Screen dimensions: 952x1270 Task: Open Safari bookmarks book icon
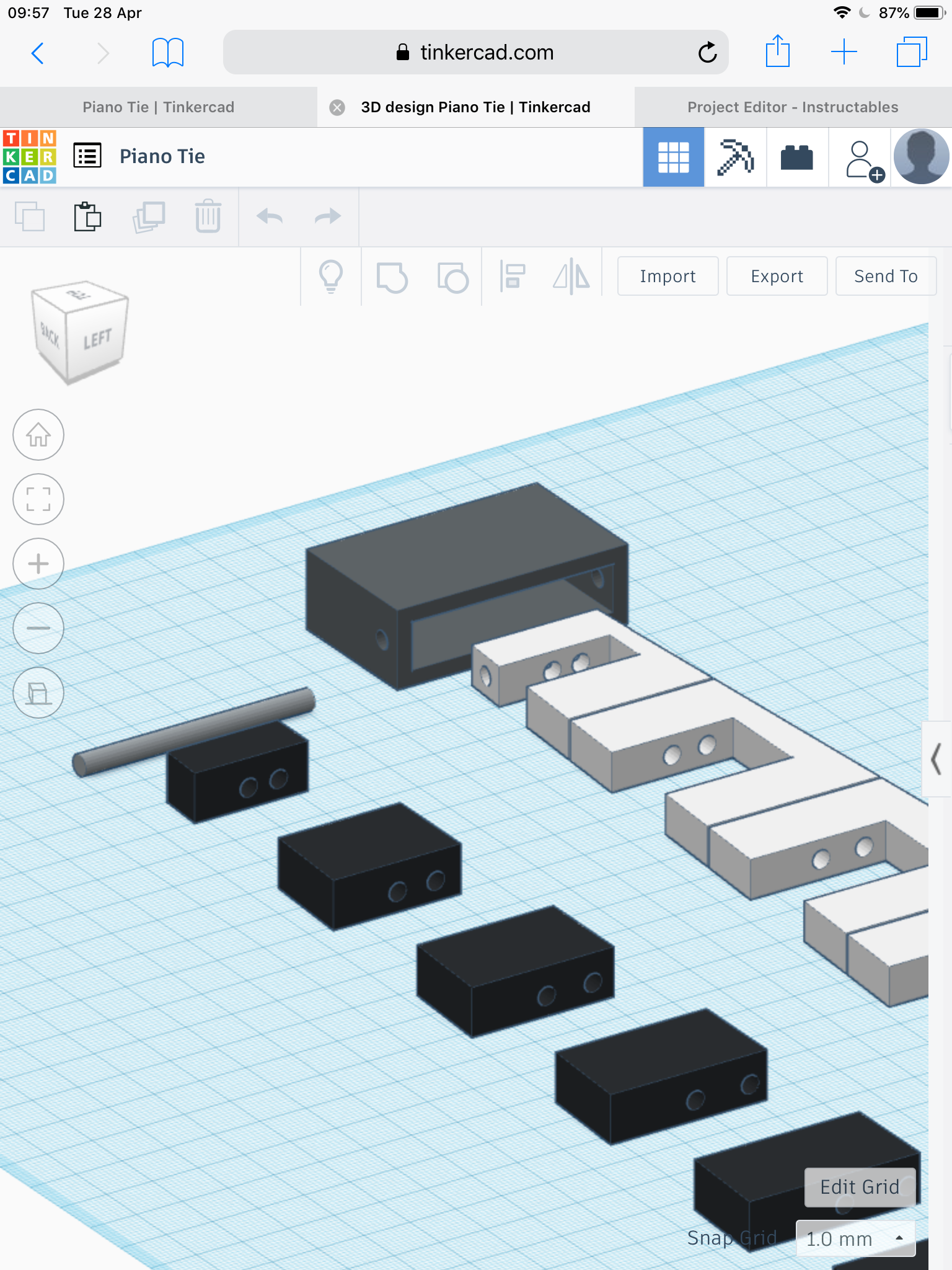(x=168, y=53)
